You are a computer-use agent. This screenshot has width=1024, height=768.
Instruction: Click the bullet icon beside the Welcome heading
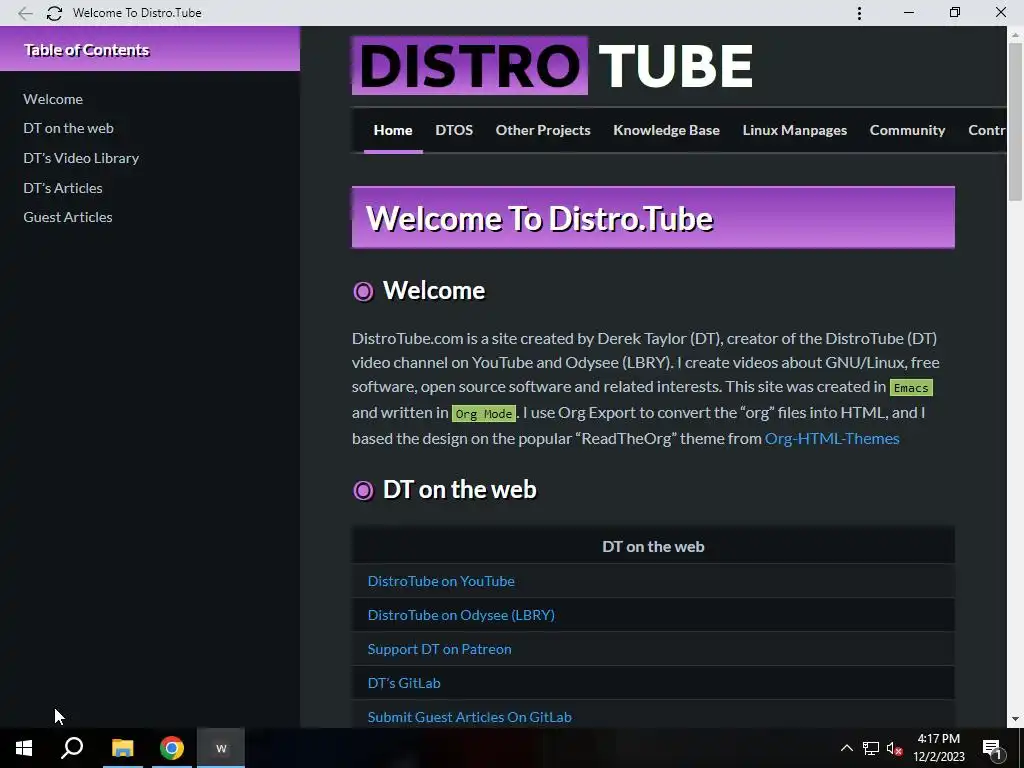pyautogui.click(x=363, y=291)
